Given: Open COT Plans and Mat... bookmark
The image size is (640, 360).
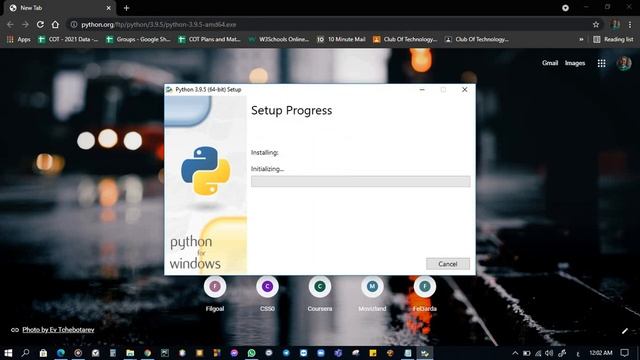Looking at the screenshot, I should pos(210,39).
